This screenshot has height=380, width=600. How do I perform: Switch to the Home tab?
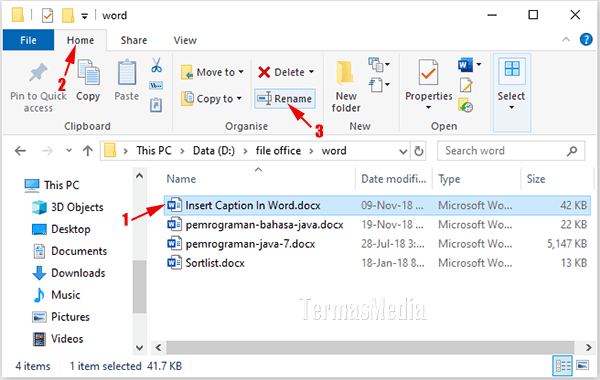tap(80, 40)
